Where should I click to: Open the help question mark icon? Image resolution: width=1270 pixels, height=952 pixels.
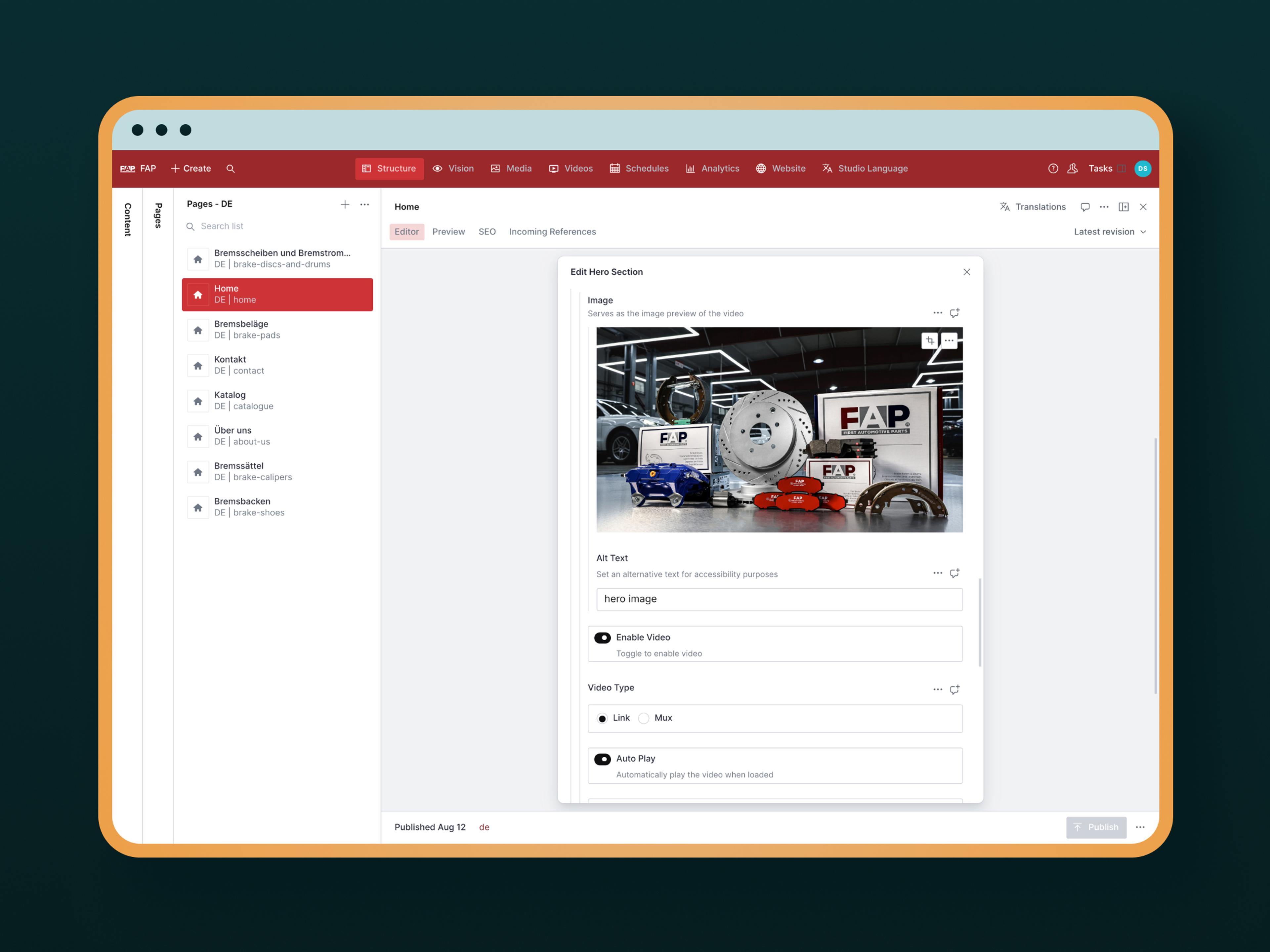(x=1053, y=169)
